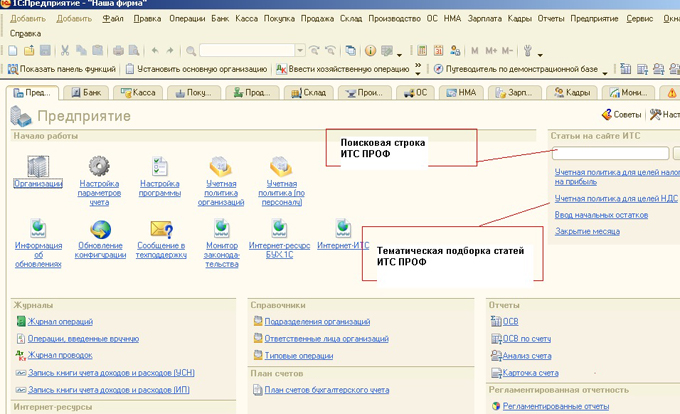Open the Сервис menu

pyautogui.click(x=640, y=19)
